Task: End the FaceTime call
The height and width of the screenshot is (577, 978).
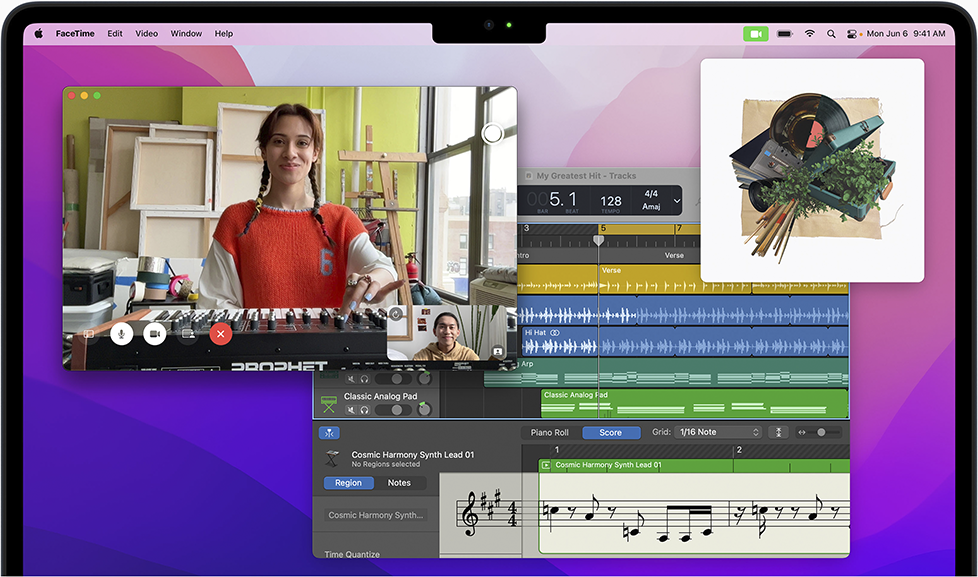Action: 220,334
